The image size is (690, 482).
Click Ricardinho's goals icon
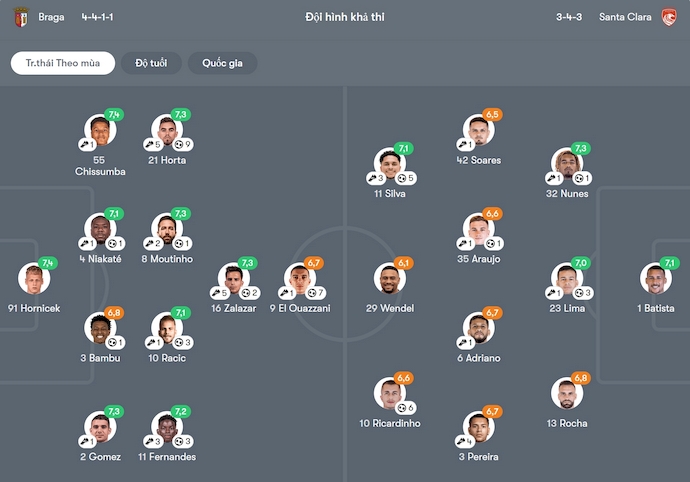(x=402, y=408)
